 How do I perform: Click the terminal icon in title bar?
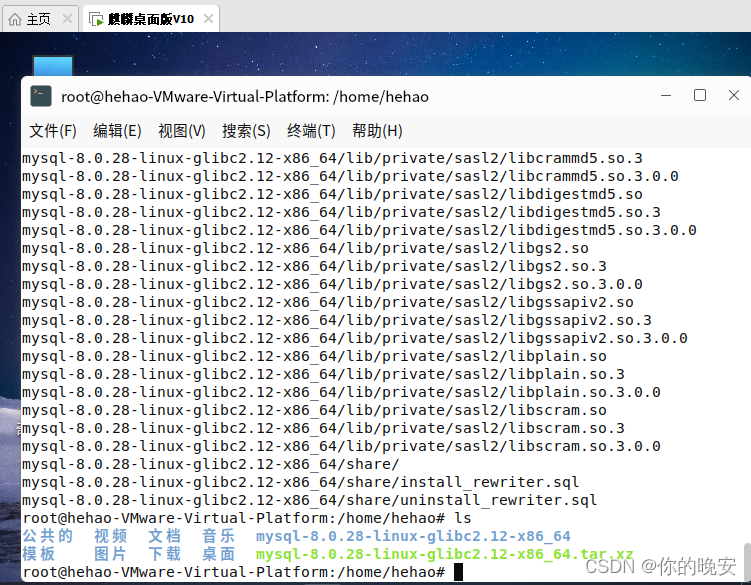click(x=41, y=96)
